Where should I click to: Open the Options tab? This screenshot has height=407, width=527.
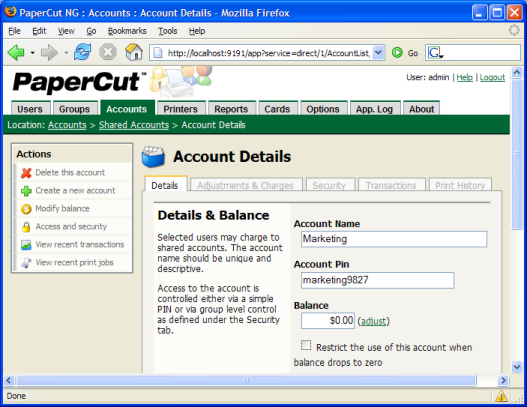(x=323, y=109)
